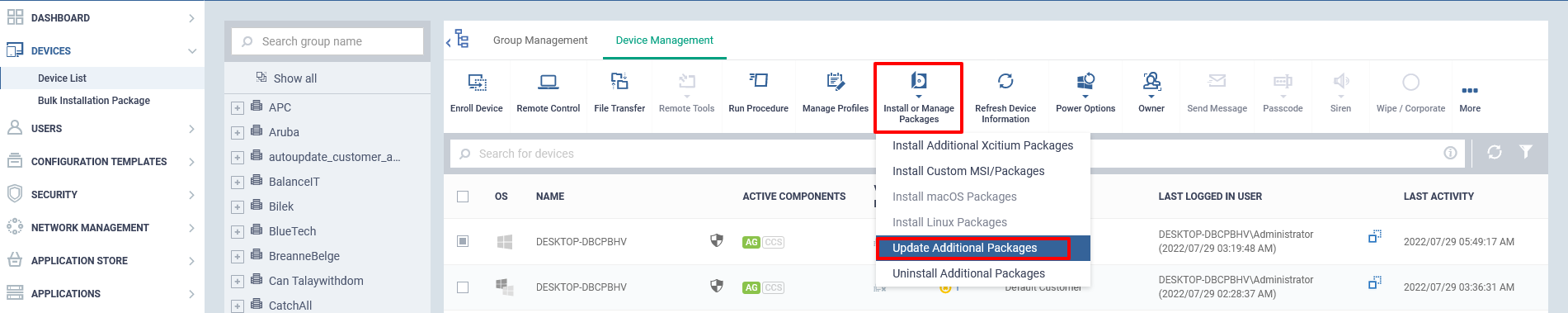Sort by Last Activity column header
This screenshot has width=1568, height=313.
point(1439,197)
